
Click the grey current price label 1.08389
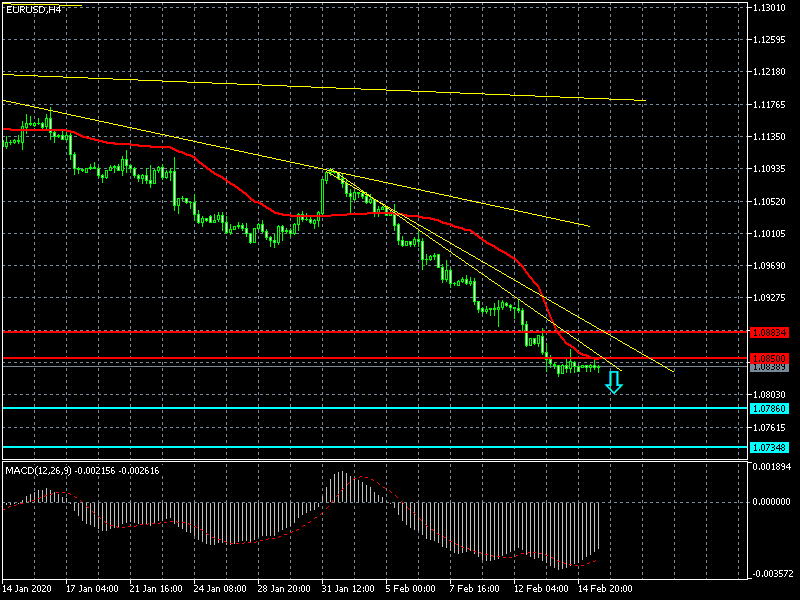(x=769, y=367)
